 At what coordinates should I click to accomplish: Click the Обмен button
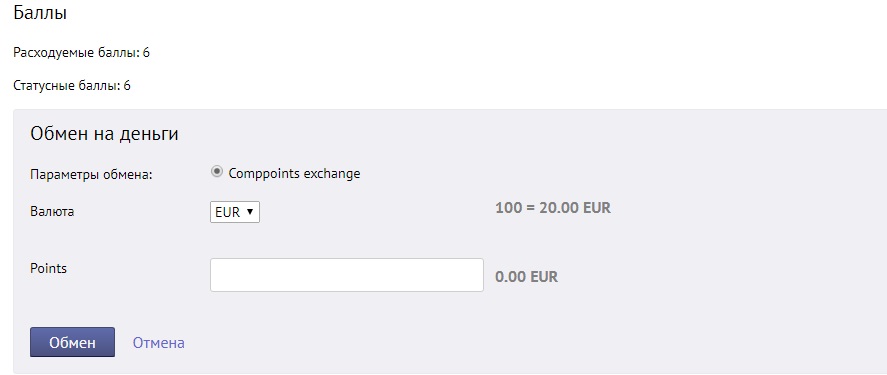72,342
